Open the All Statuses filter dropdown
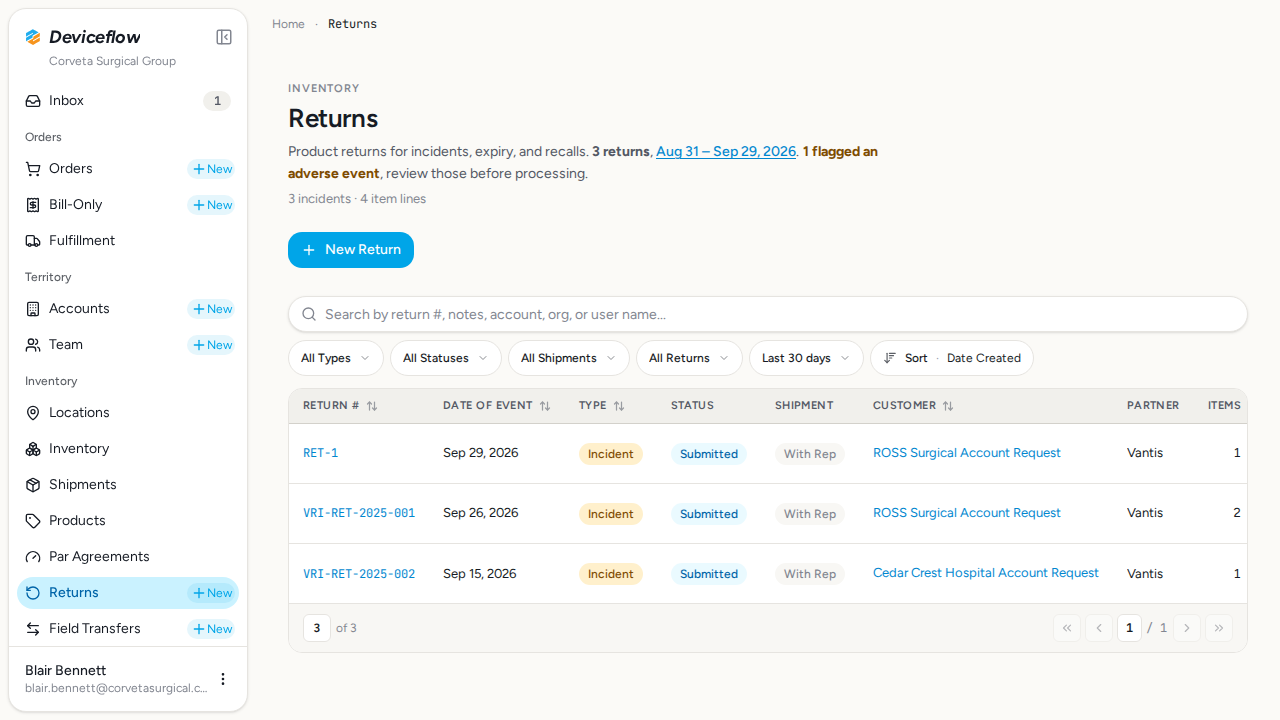 click(x=446, y=358)
